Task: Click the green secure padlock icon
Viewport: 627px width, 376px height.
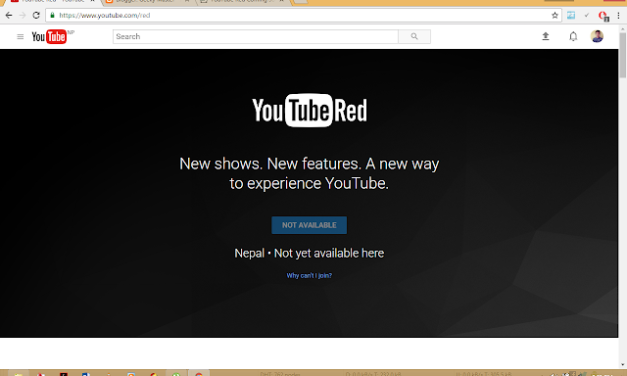Action: pos(52,15)
